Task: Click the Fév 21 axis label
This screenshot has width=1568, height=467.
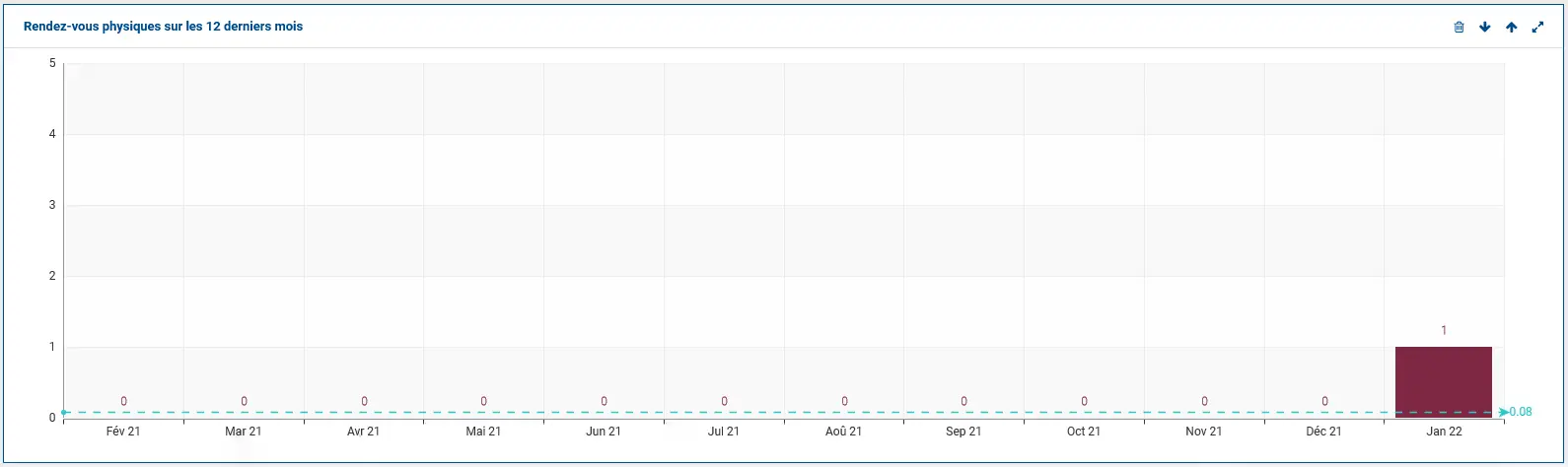Action: (123, 432)
